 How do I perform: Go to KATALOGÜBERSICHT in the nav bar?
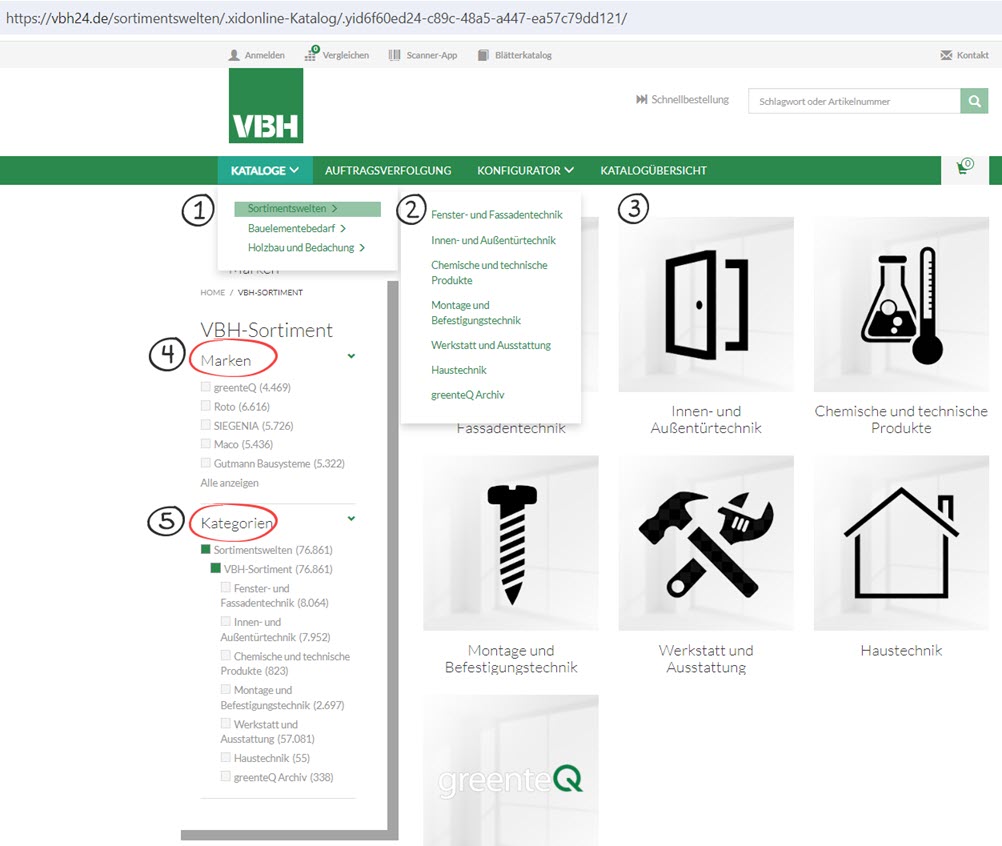(653, 171)
